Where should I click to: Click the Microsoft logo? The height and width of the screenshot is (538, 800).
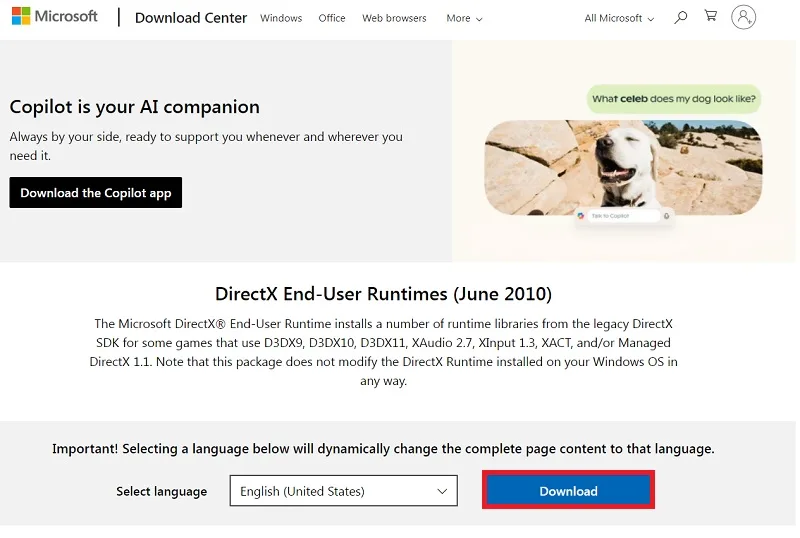coord(54,16)
